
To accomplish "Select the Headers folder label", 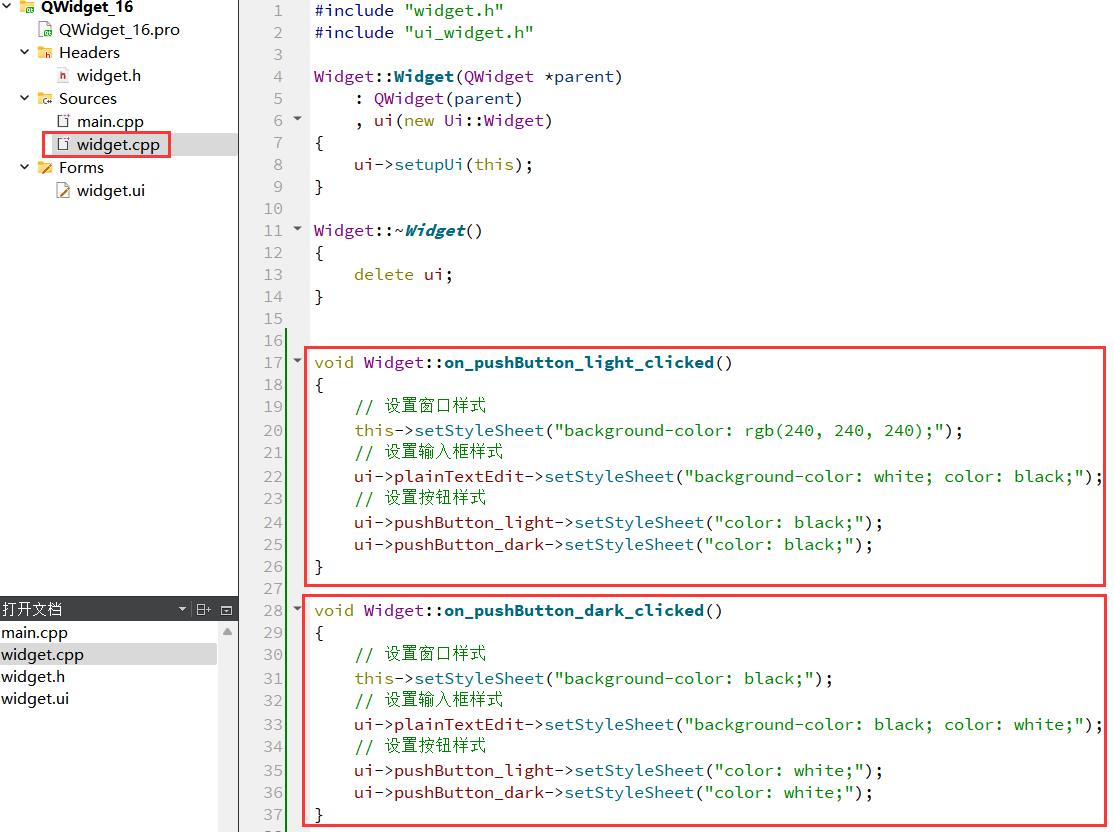I will (x=90, y=53).
